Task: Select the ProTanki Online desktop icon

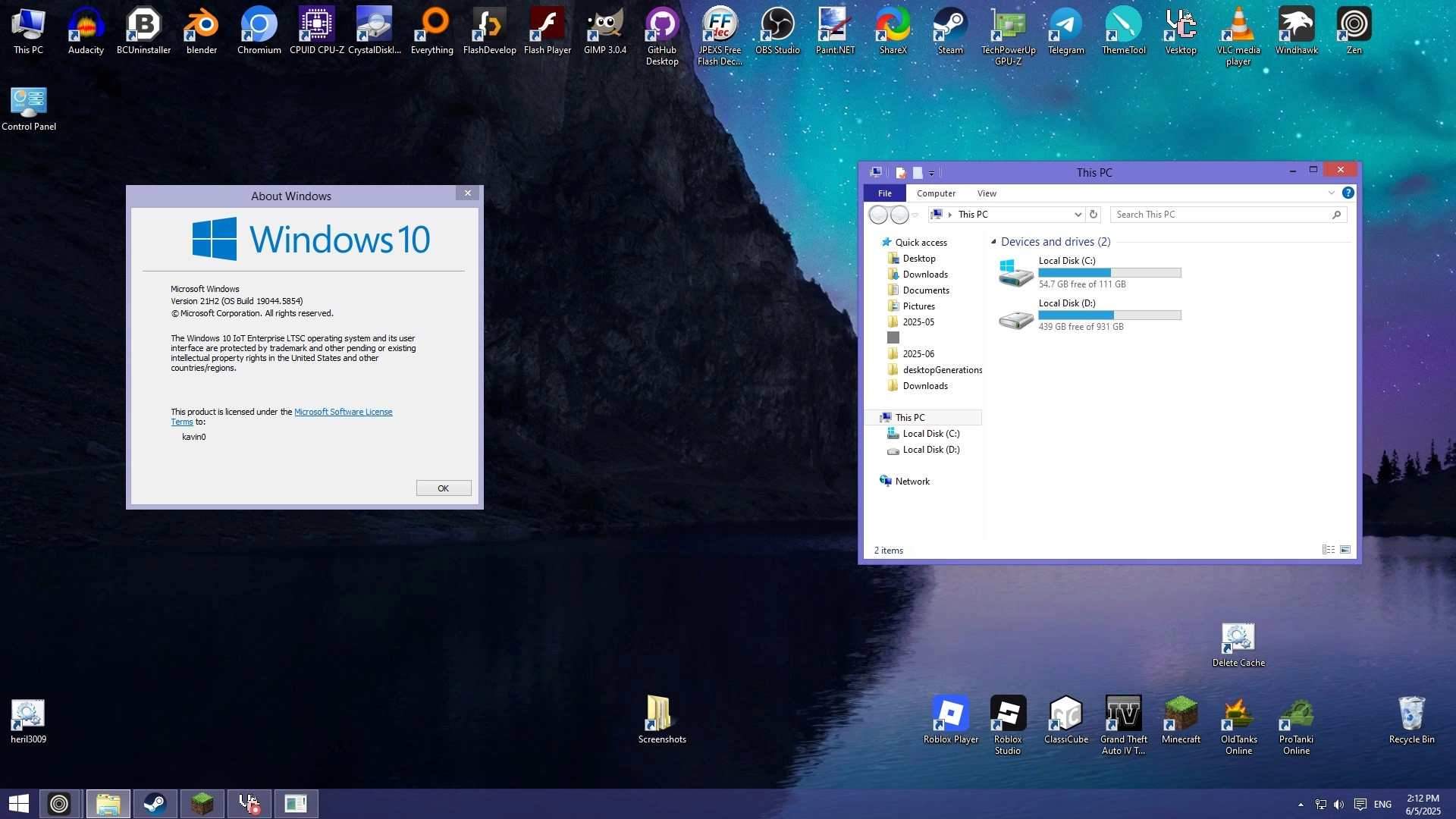Action: click(x=1297, y=725)
